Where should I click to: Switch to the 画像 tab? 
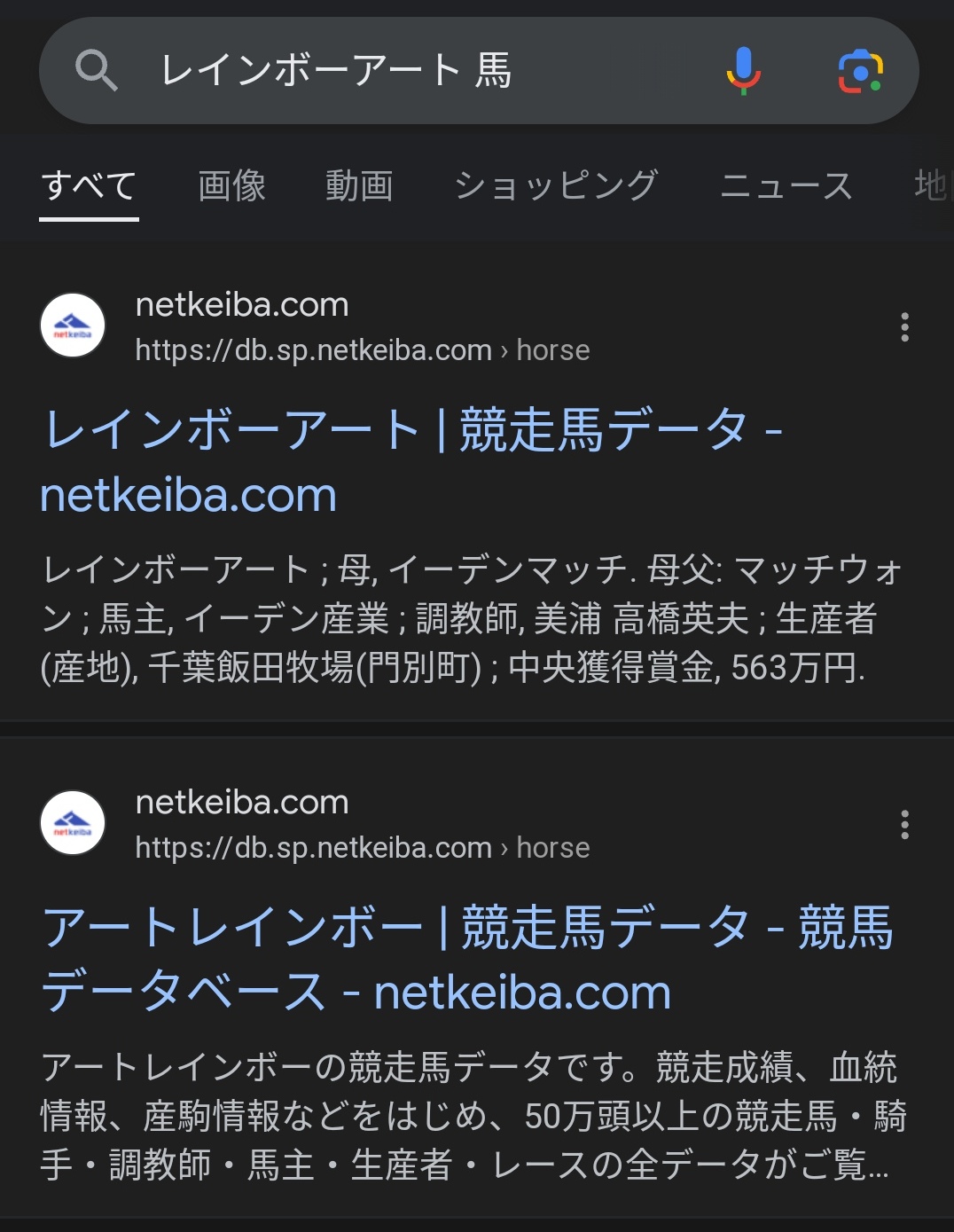click(x=231, y=186)
